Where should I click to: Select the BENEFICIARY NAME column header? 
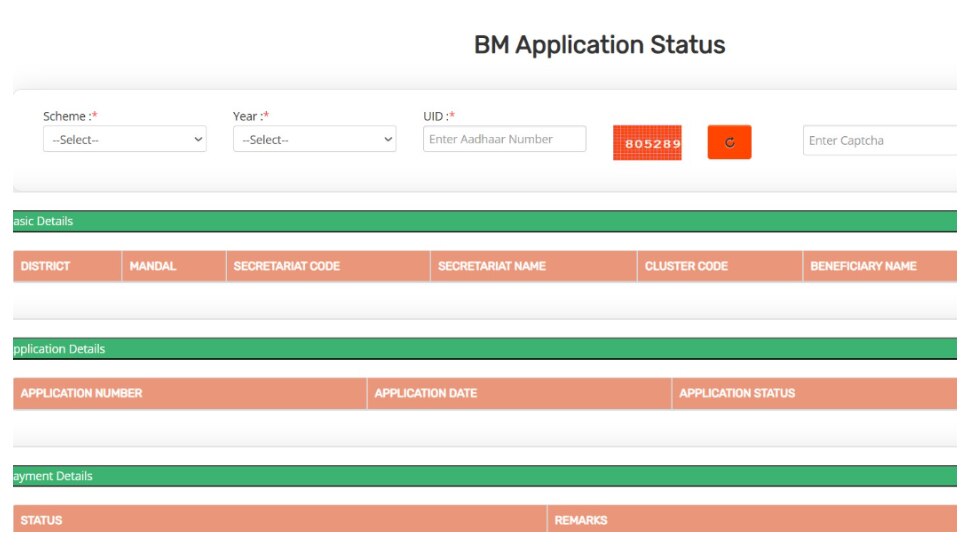880,266
